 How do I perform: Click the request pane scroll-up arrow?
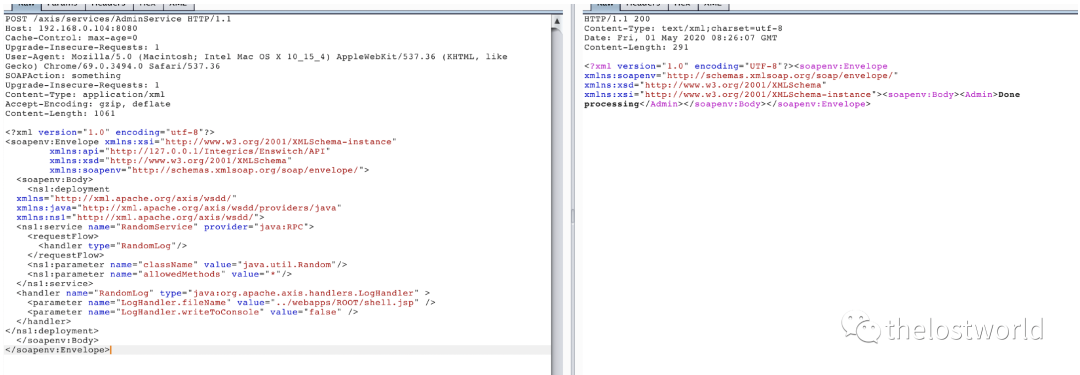pos(557,21)
